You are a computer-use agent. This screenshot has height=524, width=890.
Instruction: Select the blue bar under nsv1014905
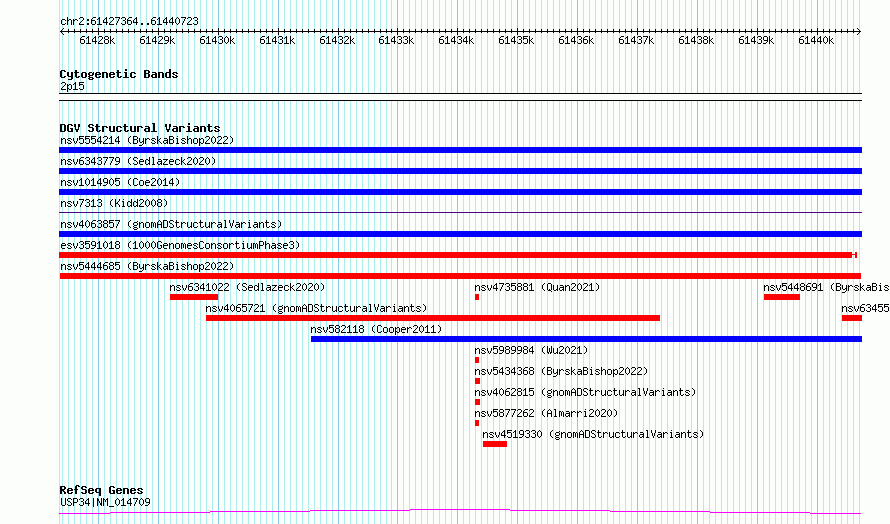tap(460, 192)
